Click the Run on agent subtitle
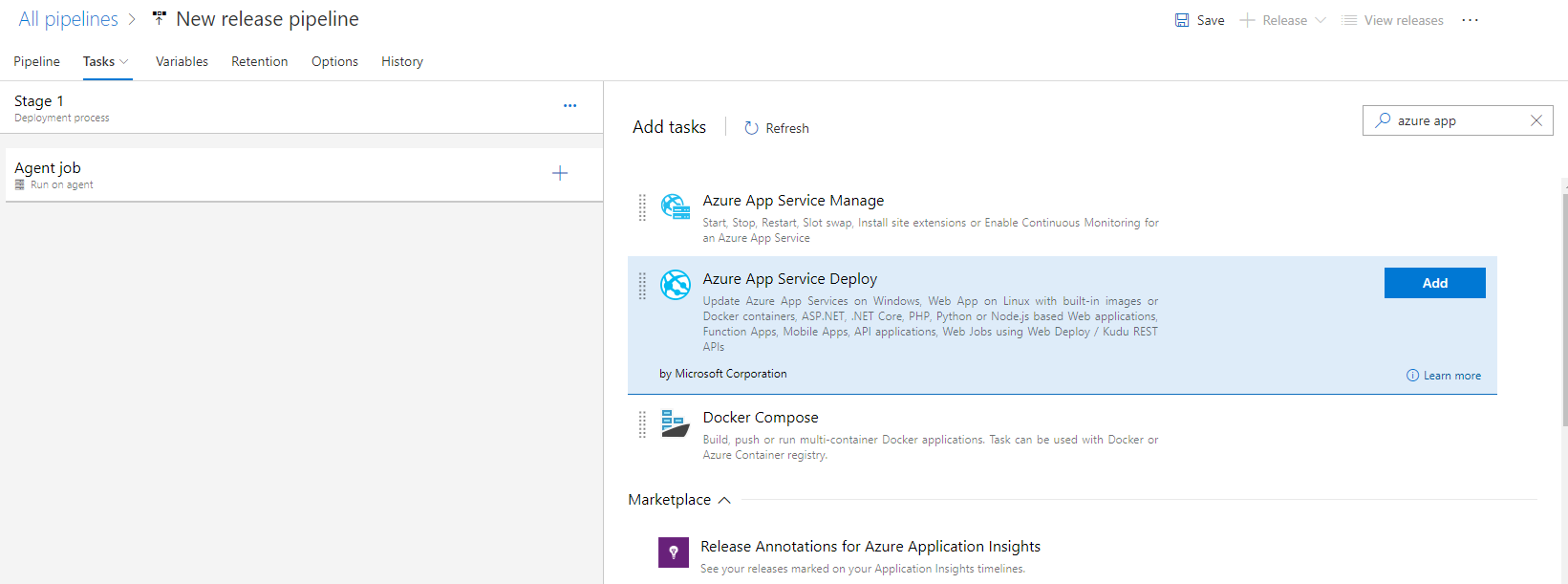The image size is (1568, 584). (62, 184)
